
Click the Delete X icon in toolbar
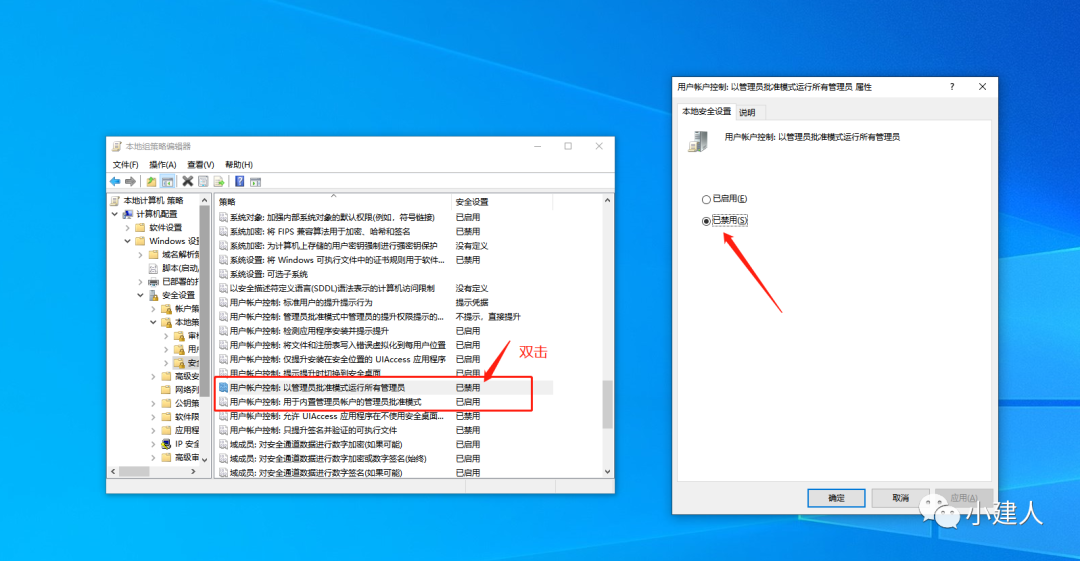tap(187, 181)
